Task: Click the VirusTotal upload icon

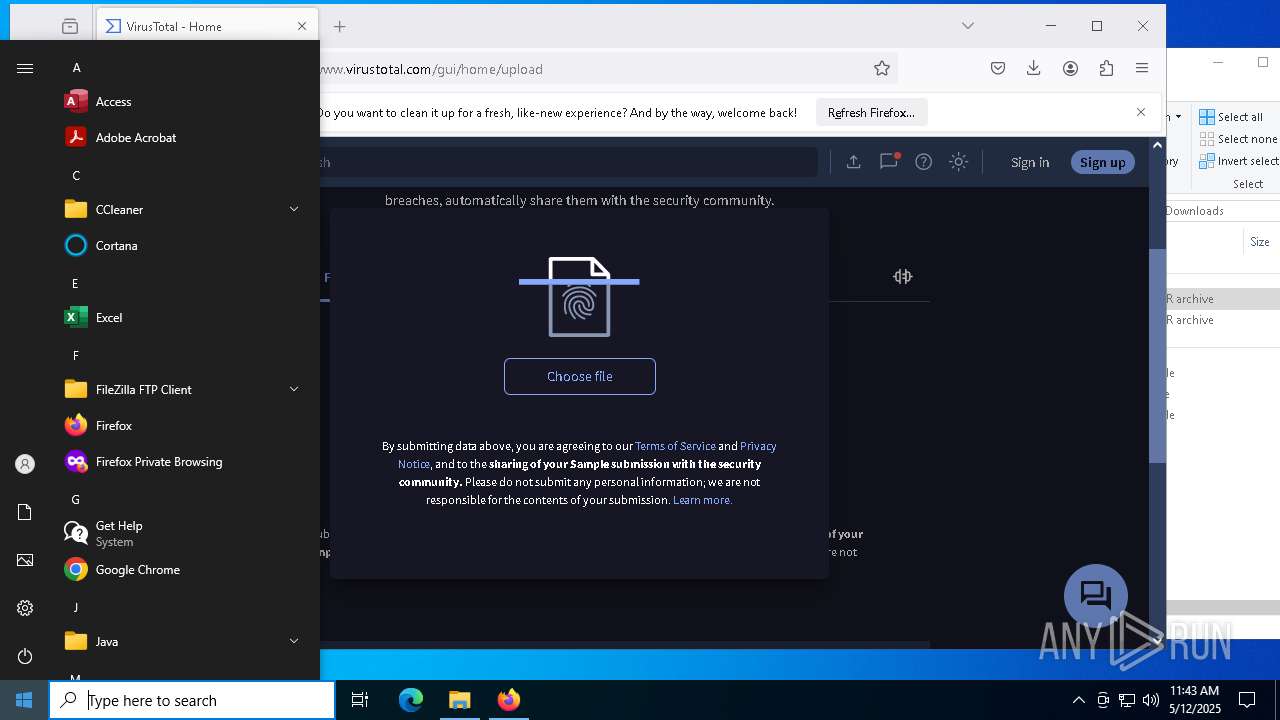Action: tap(853, 162)
